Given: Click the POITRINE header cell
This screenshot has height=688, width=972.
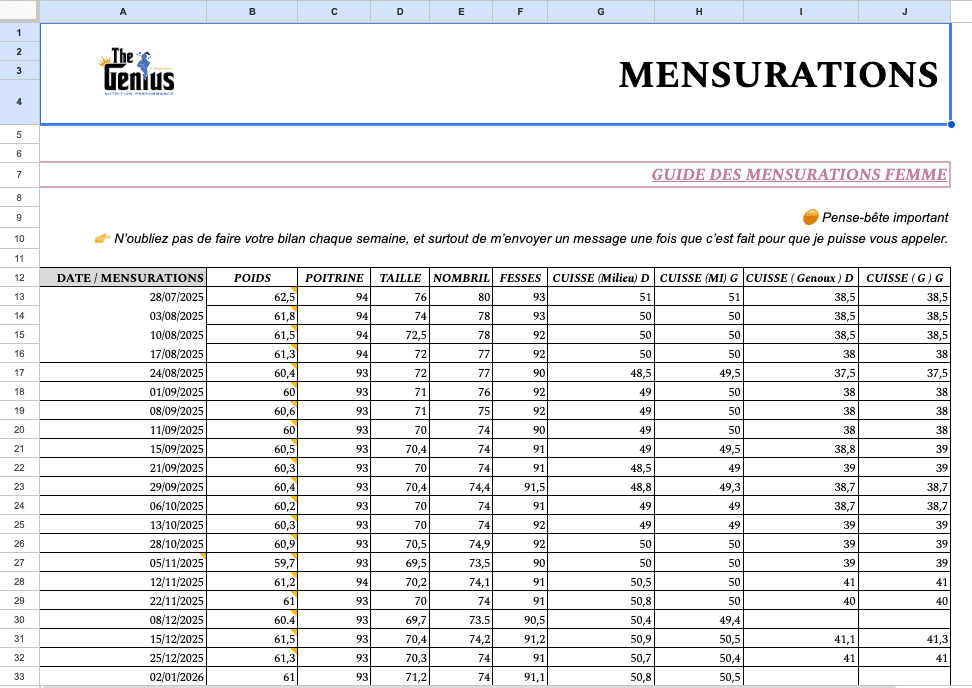Looking at the screenshot, I should [334, 278].
